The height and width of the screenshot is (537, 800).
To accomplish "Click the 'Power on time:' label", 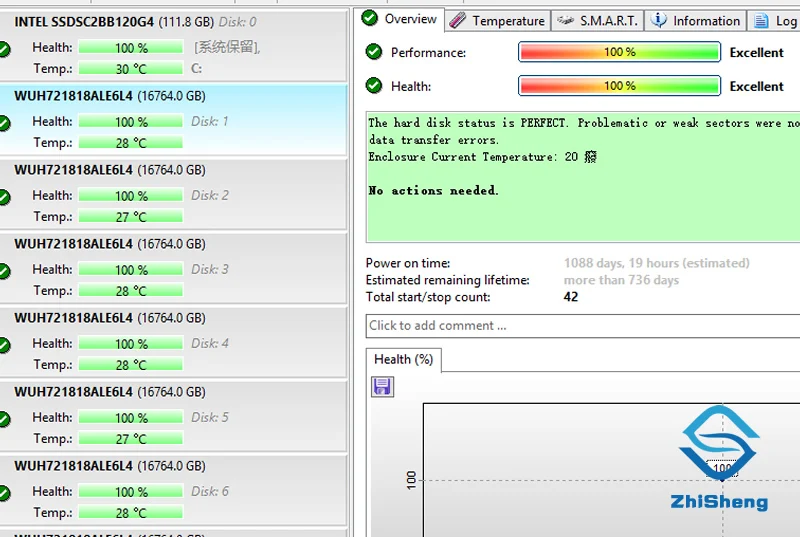I will pyautogui.click(x=408, y=263).
